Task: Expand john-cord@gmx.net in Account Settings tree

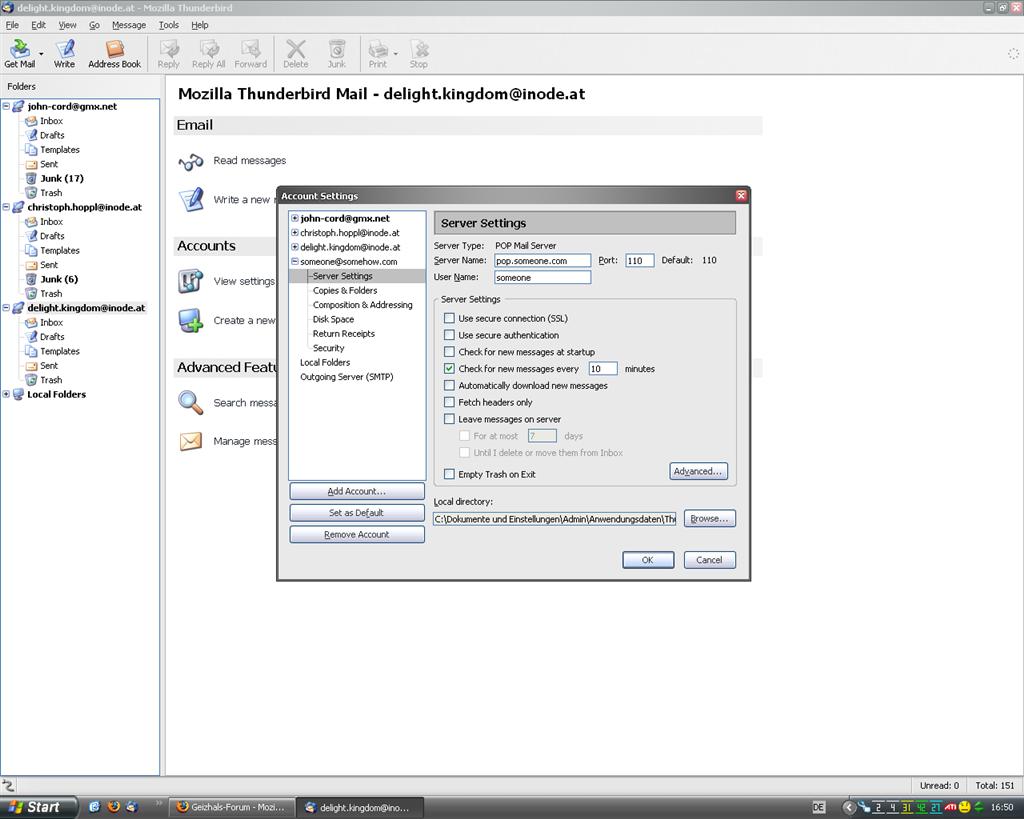Action: pyautogui.click(x=295, y=218)
